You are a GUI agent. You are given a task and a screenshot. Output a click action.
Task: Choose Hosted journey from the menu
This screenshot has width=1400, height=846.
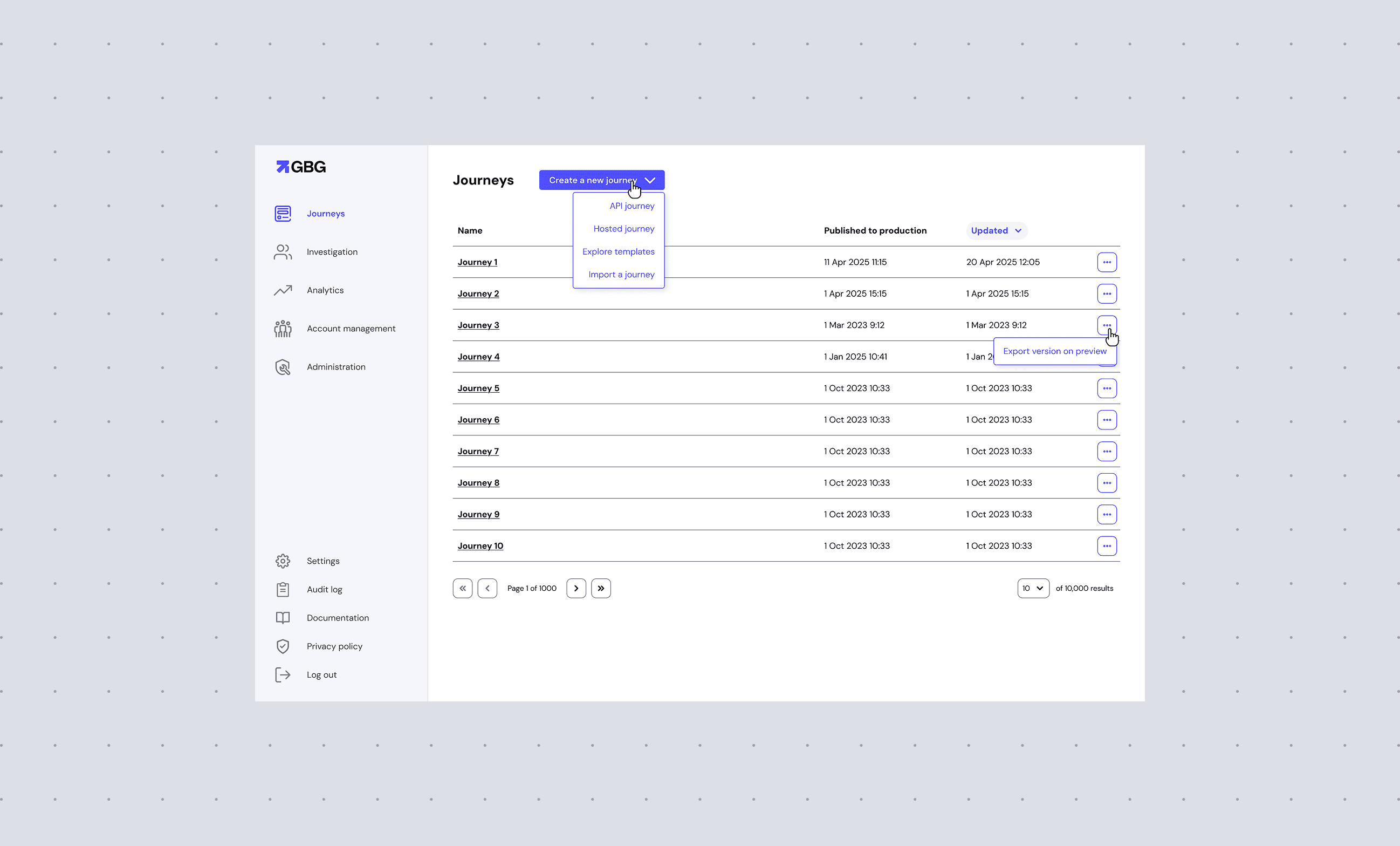tap(624, 229)
